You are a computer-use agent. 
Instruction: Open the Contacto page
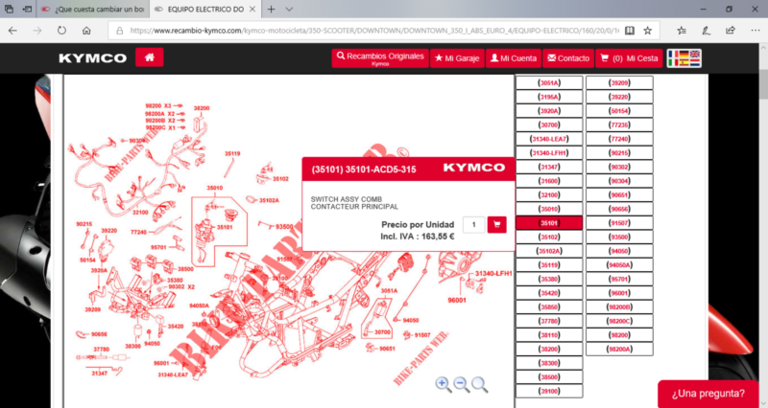click(569, 58)
